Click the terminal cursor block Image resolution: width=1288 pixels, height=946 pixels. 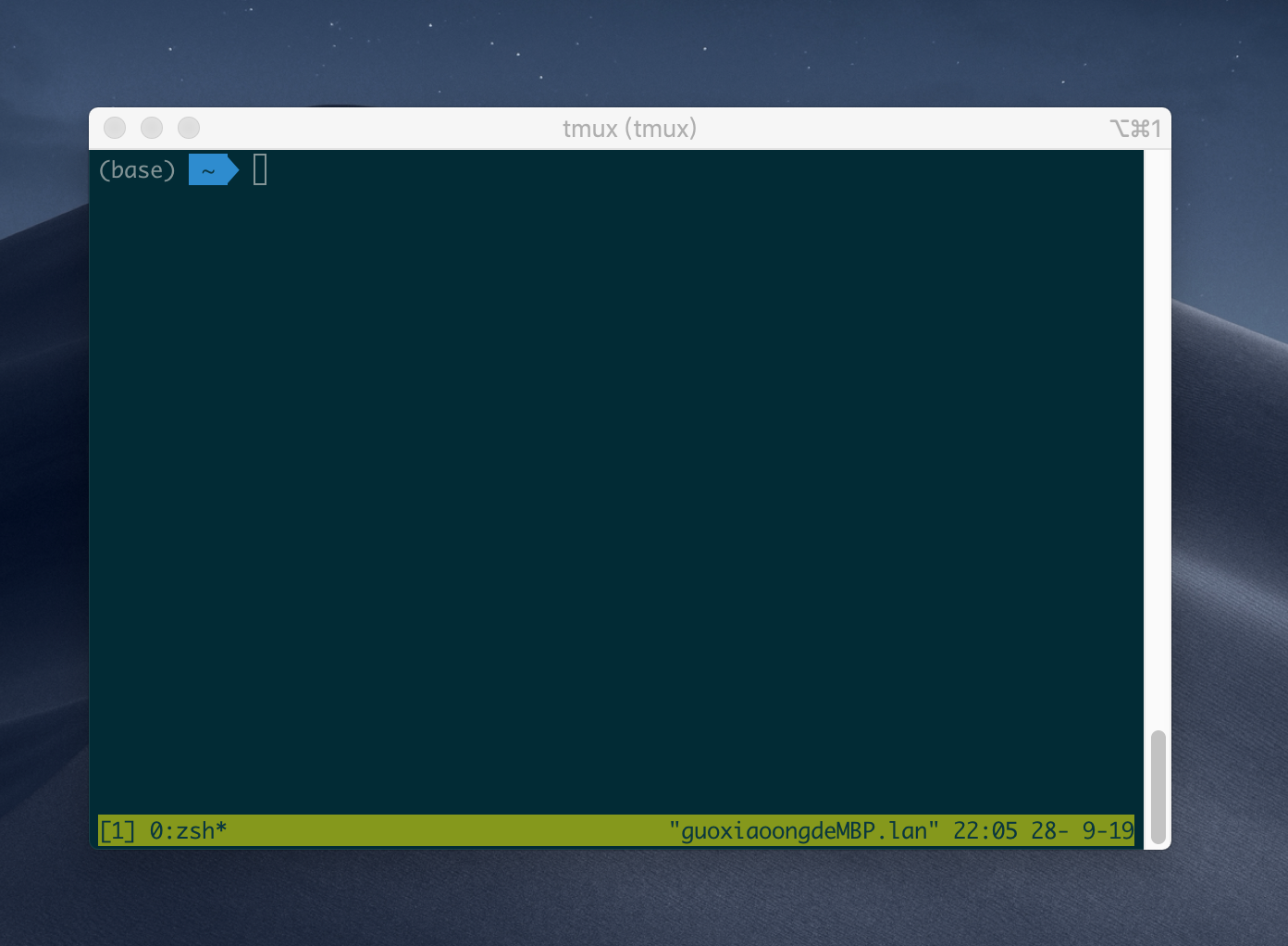[x=260, y=169]
